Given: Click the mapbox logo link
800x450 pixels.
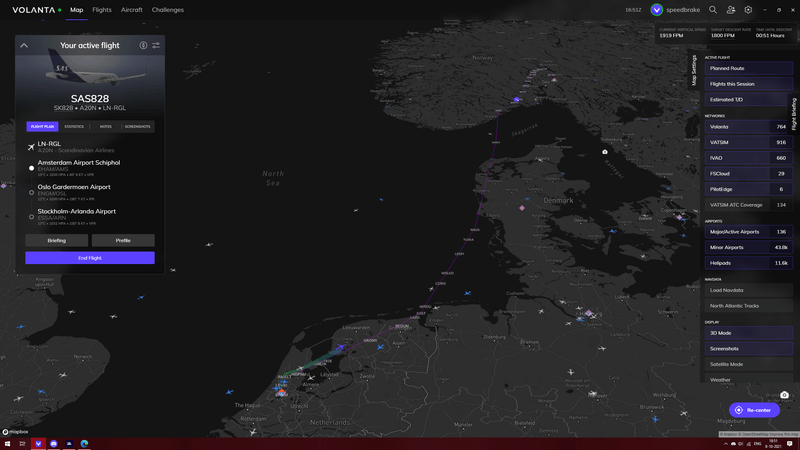Looking at the screenshot, I should pos(15,432).
